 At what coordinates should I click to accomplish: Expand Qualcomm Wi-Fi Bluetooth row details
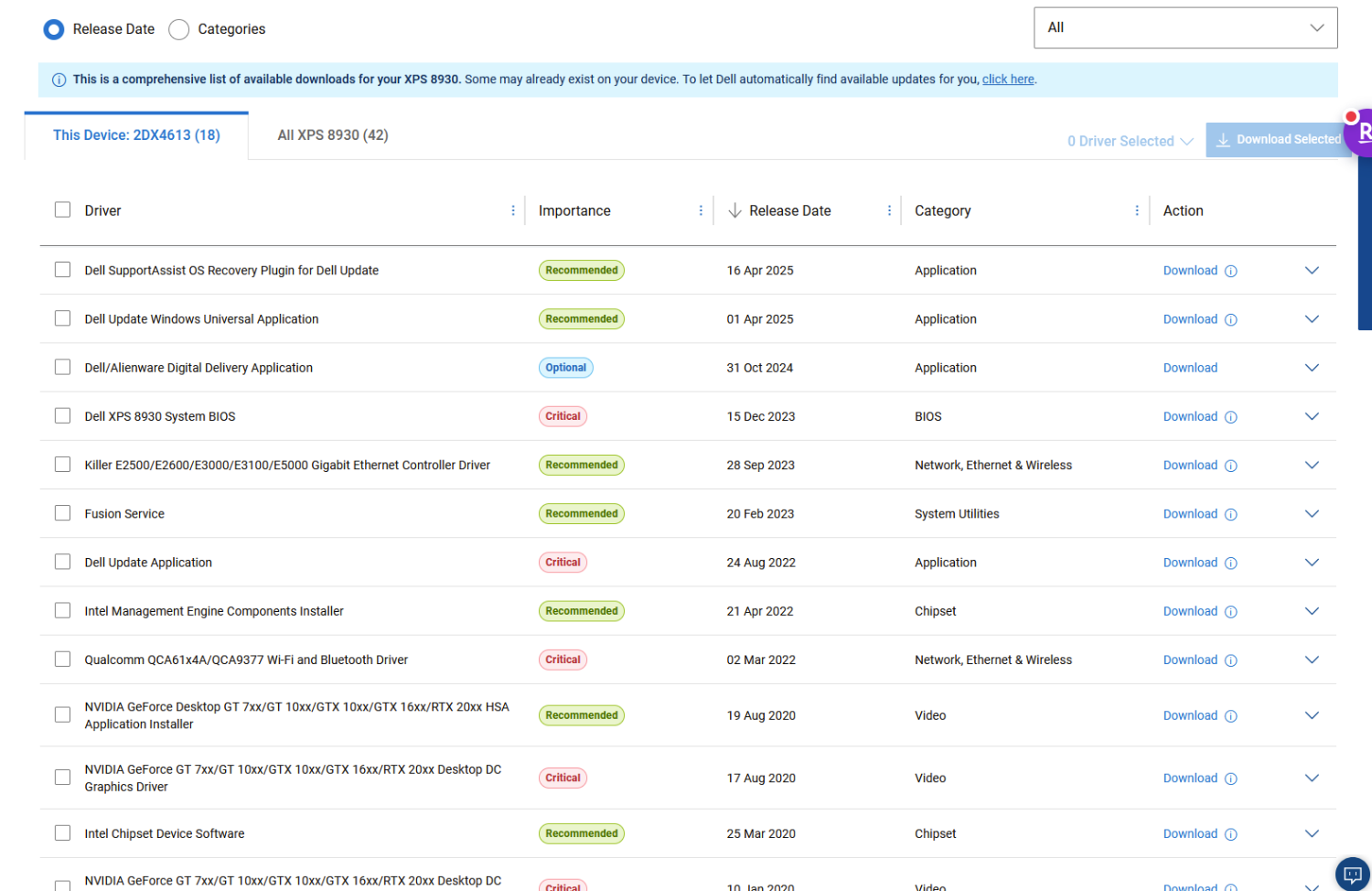[x=1312, y=660]
